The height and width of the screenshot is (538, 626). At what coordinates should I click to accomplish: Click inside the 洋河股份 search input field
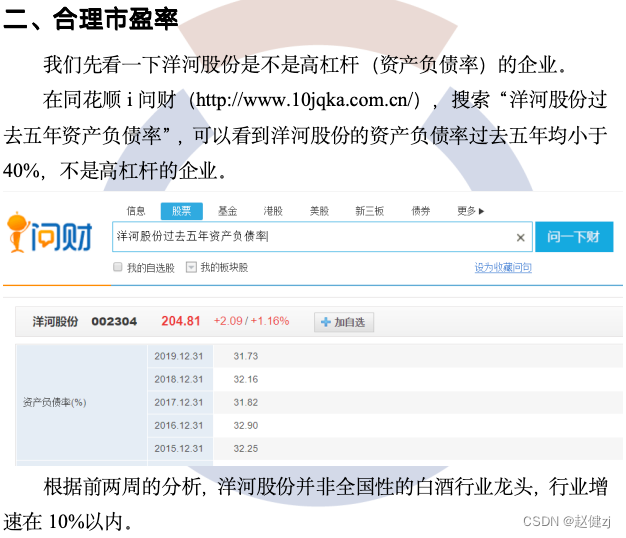(x=322, y=237)
